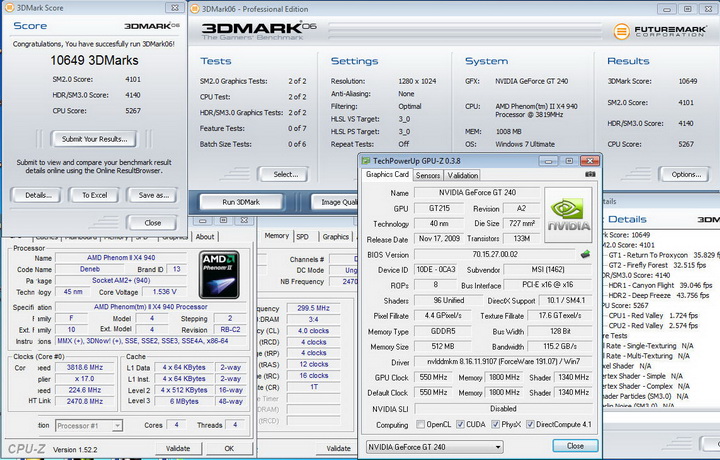Click the BIOS save chip icon in GPU-Z
This screenshot has height=460, width=720.
pos(585,254)
